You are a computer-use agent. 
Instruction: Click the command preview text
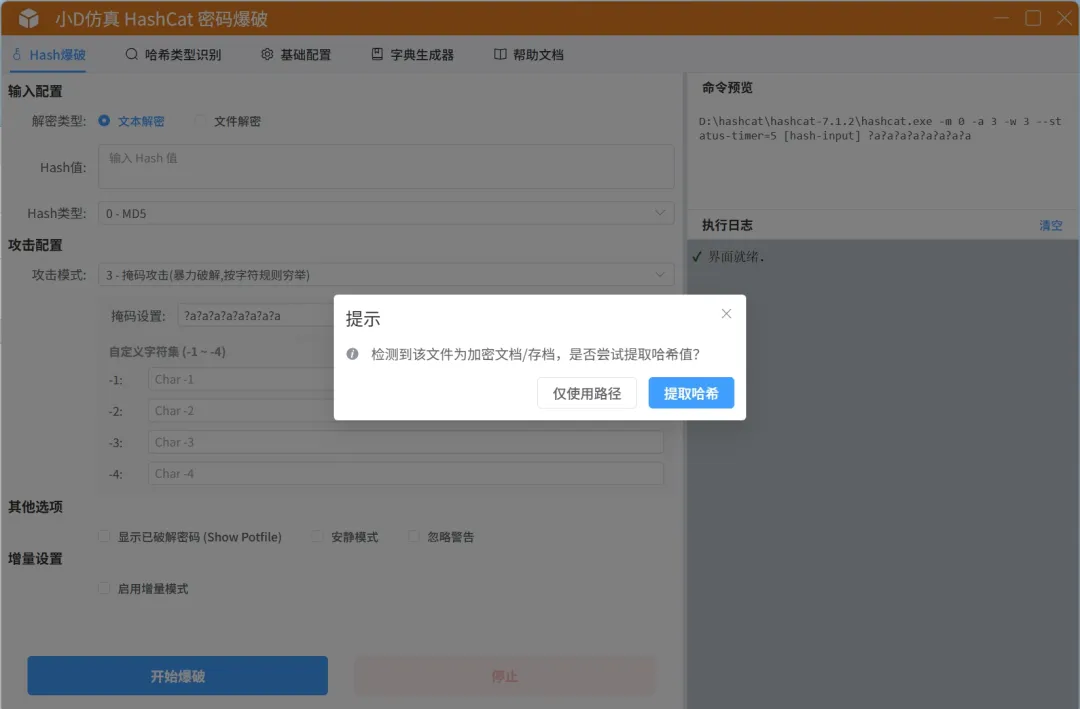tap(880, 128)
